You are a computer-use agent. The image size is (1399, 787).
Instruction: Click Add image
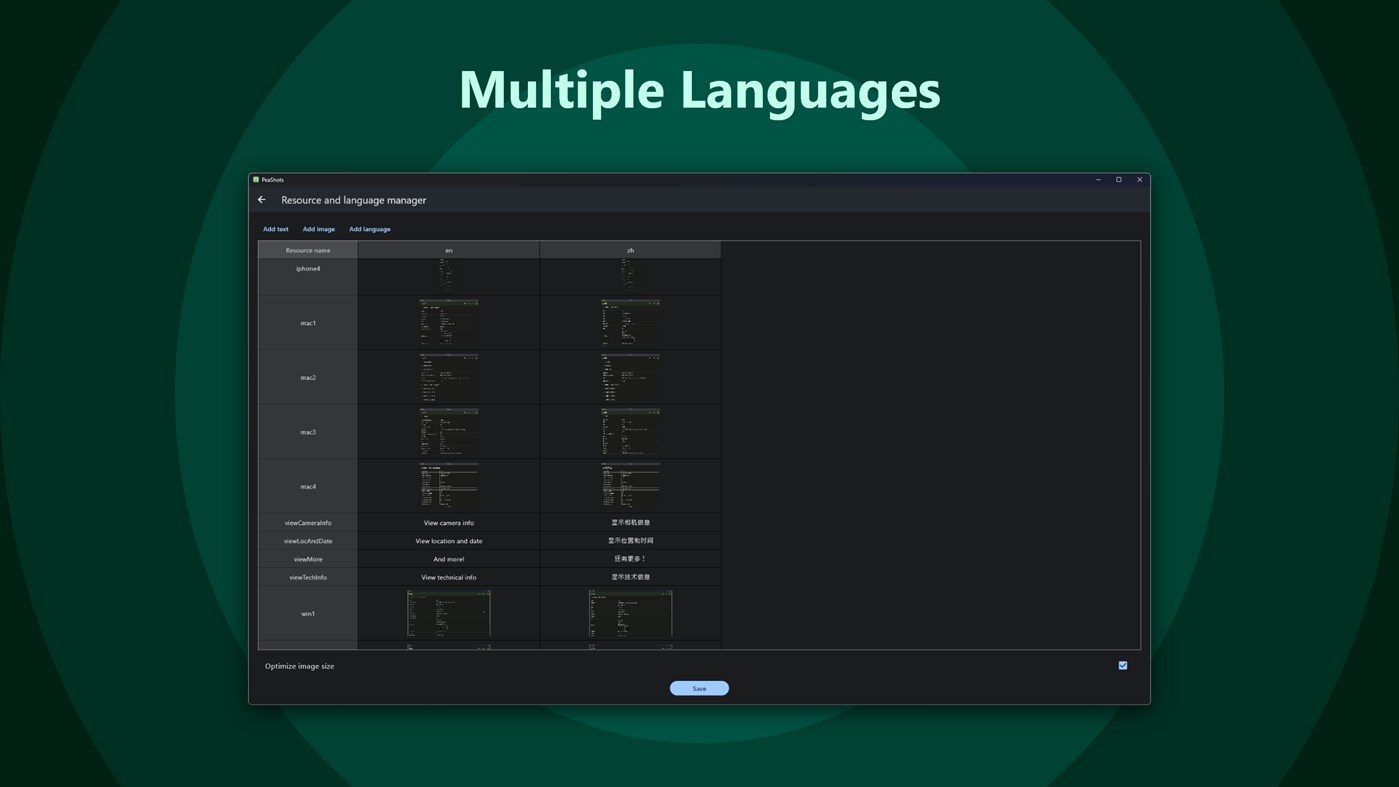point(319,229)
